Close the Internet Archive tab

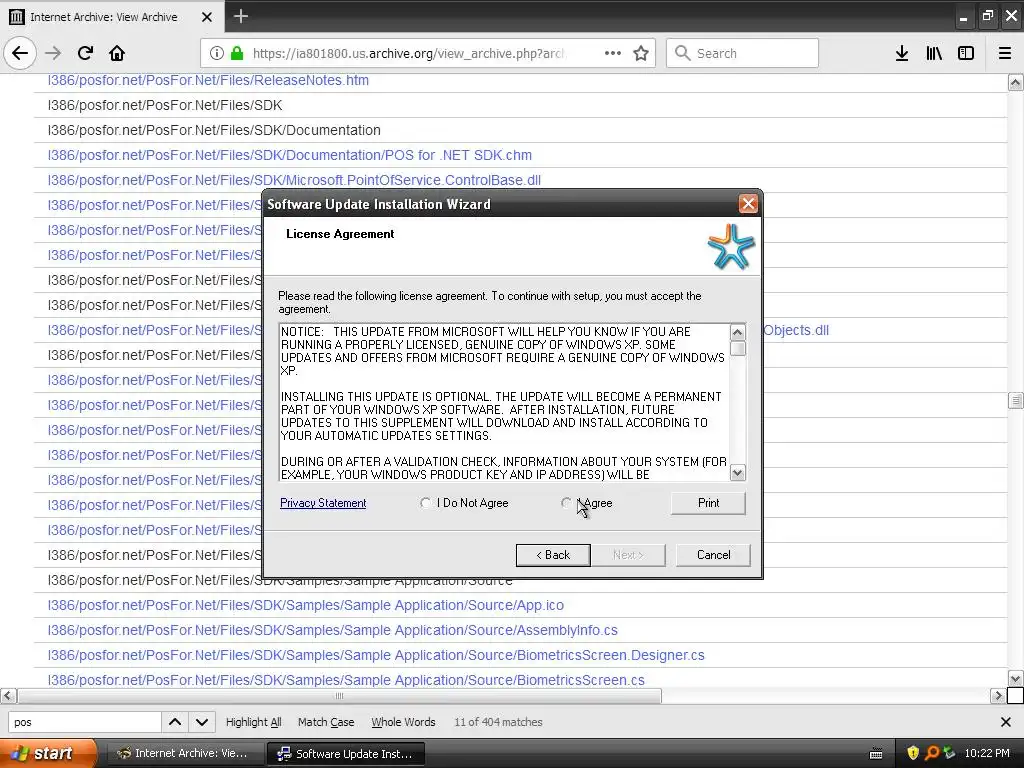point(206,17)
